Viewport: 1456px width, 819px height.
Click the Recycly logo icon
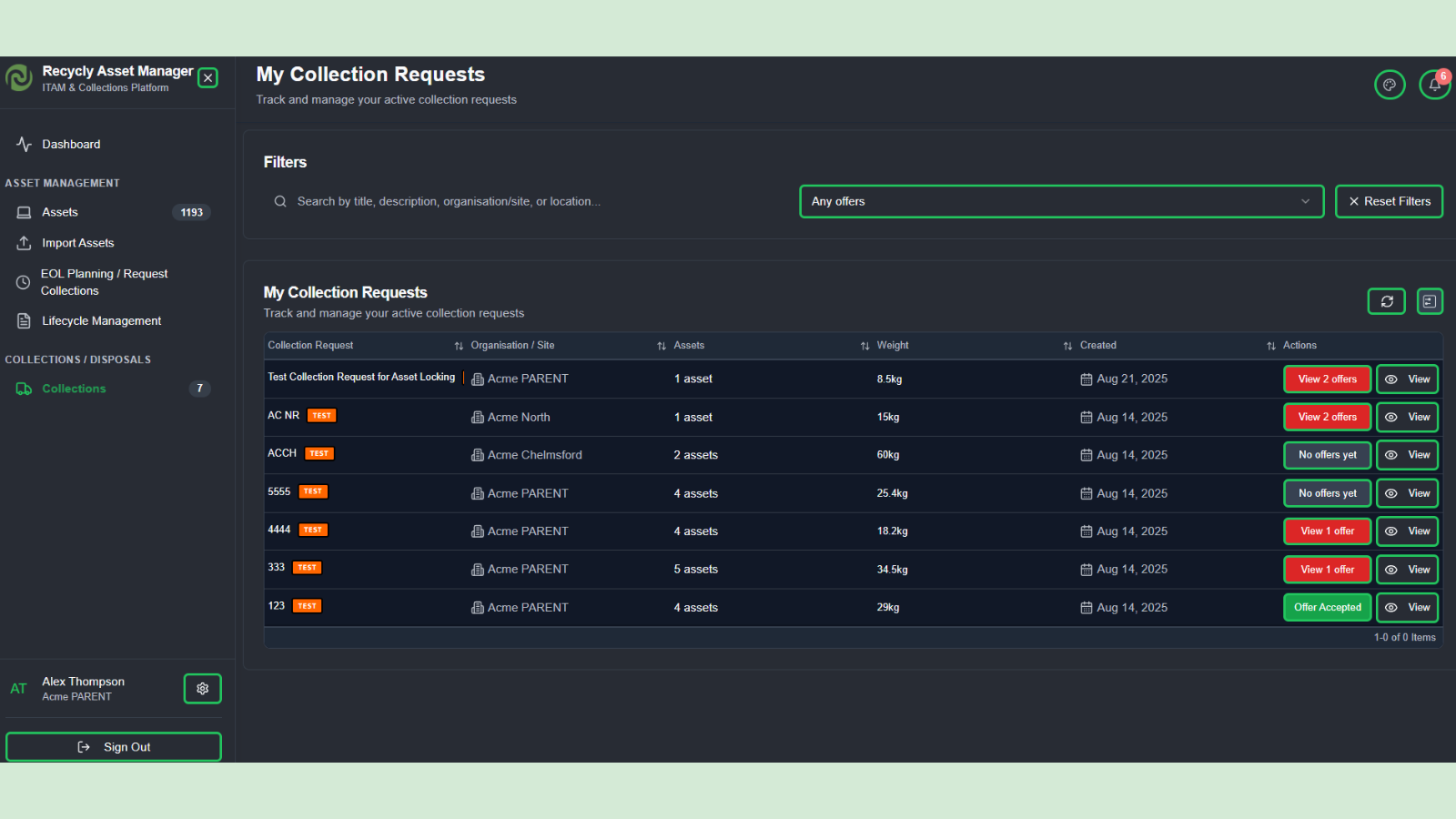pyautogui.click(x=19, y=78)
